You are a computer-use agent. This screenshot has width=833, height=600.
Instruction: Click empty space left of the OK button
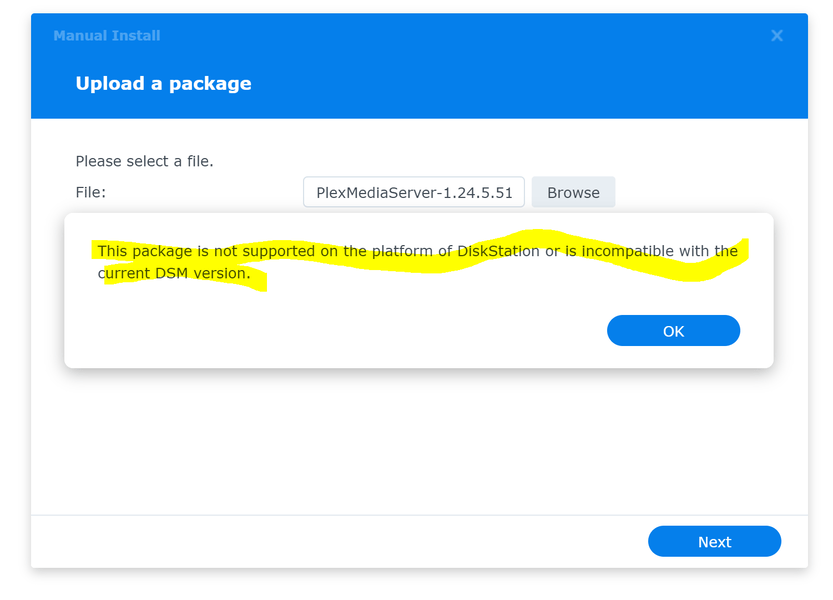(350, 330)
